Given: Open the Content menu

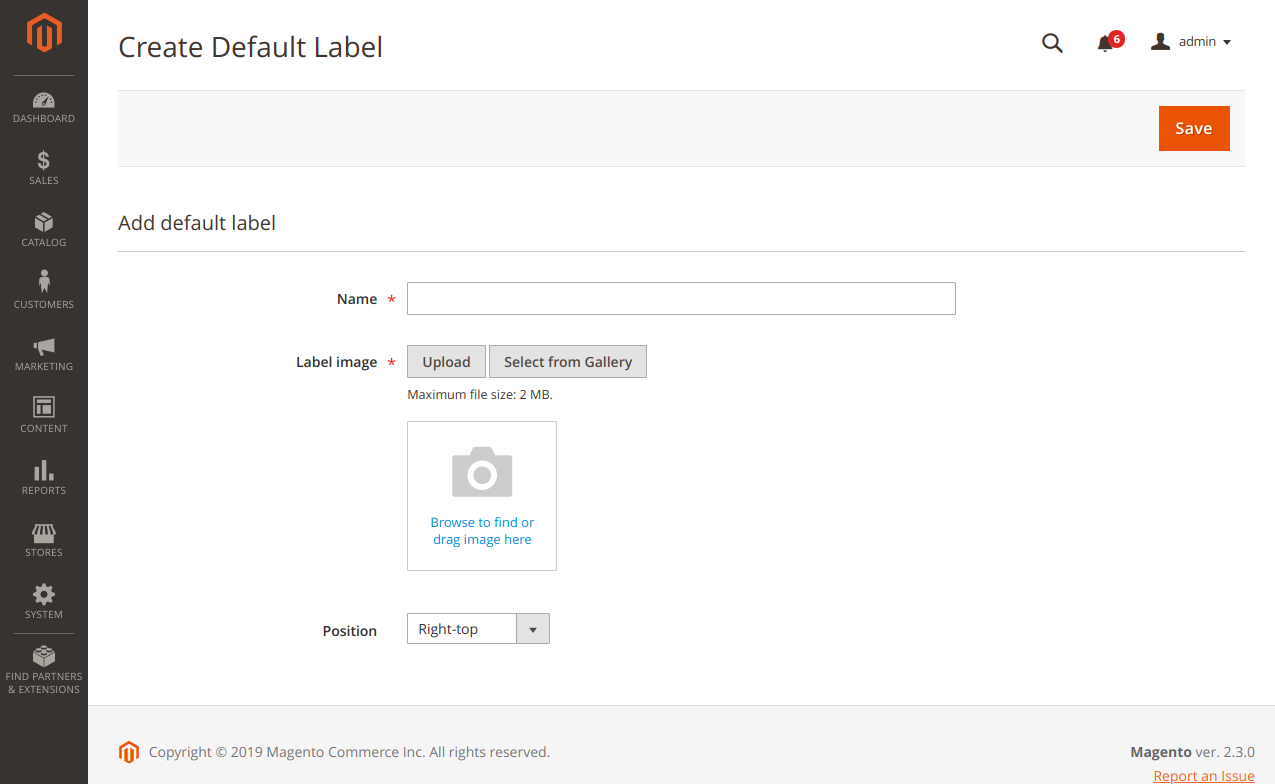Looking at the screenshot, I should 44,416.
